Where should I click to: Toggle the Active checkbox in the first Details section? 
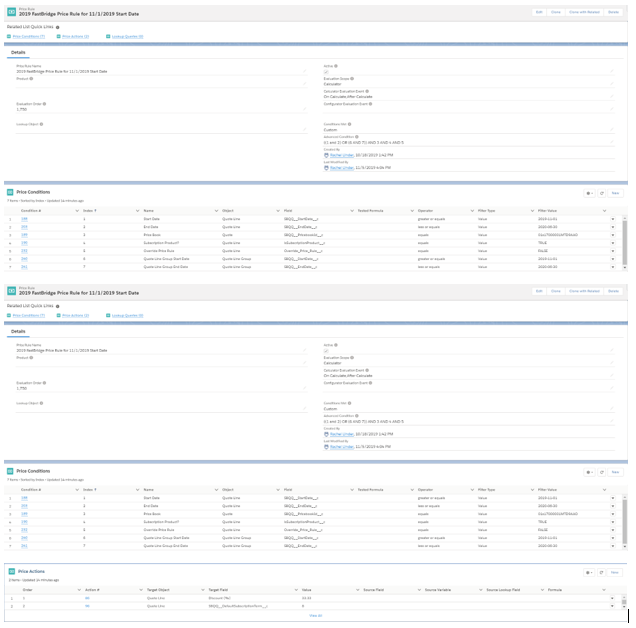click(x=326, y=71)
